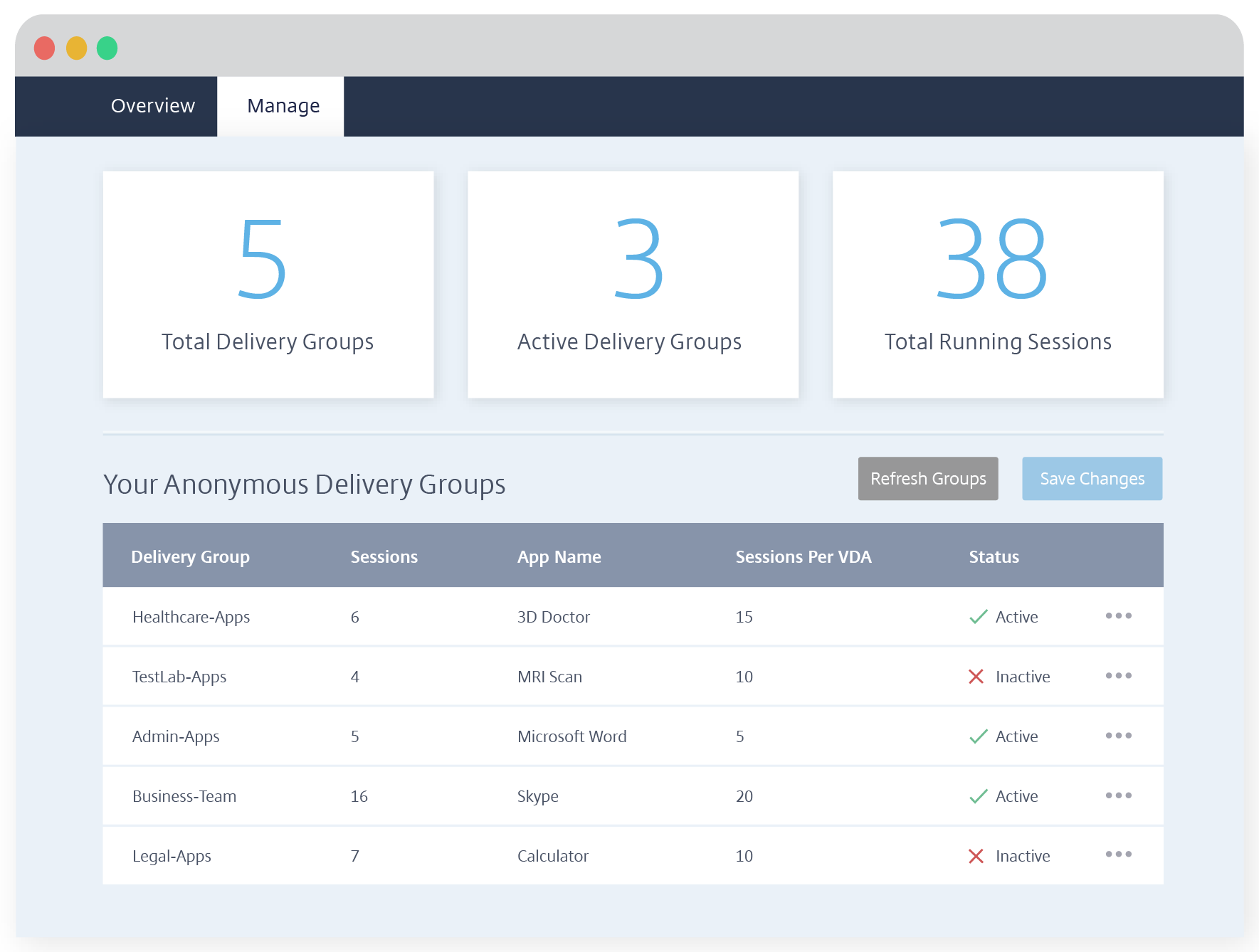Open the TestLab-Apps row three-dot menu
The width and height of the screenshot is (1259, 952).
pos(1118,676)
